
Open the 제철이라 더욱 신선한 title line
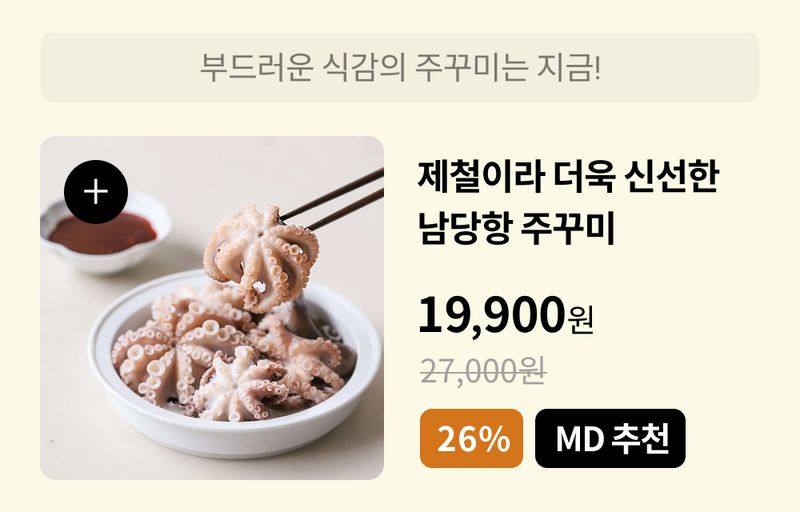(x=568, y=176)
